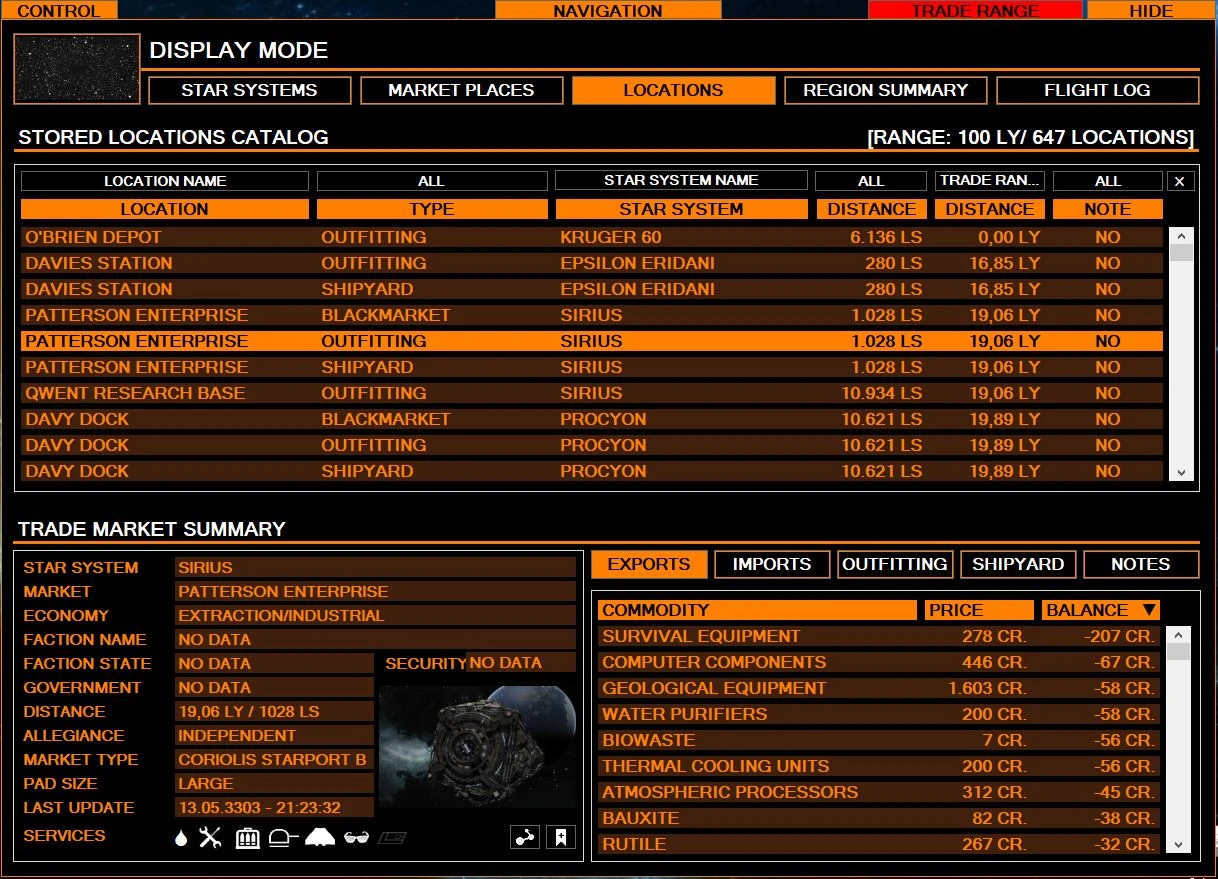Open the SHIPYARD tab in market summary
The width and height of the screenshot is (1218, 879).
[x=1018, y=564]
